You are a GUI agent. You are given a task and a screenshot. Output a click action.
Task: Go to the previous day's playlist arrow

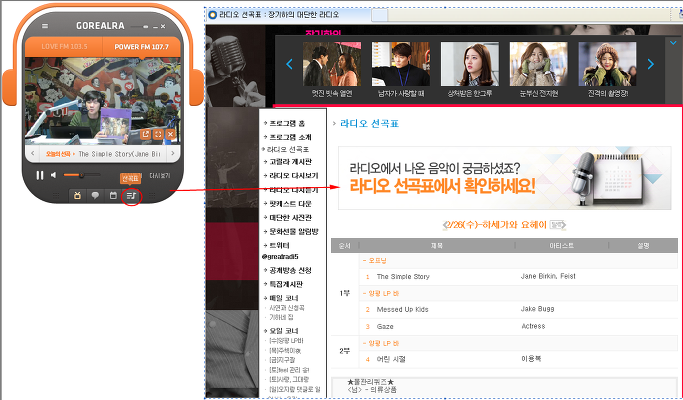coord(445,225)
